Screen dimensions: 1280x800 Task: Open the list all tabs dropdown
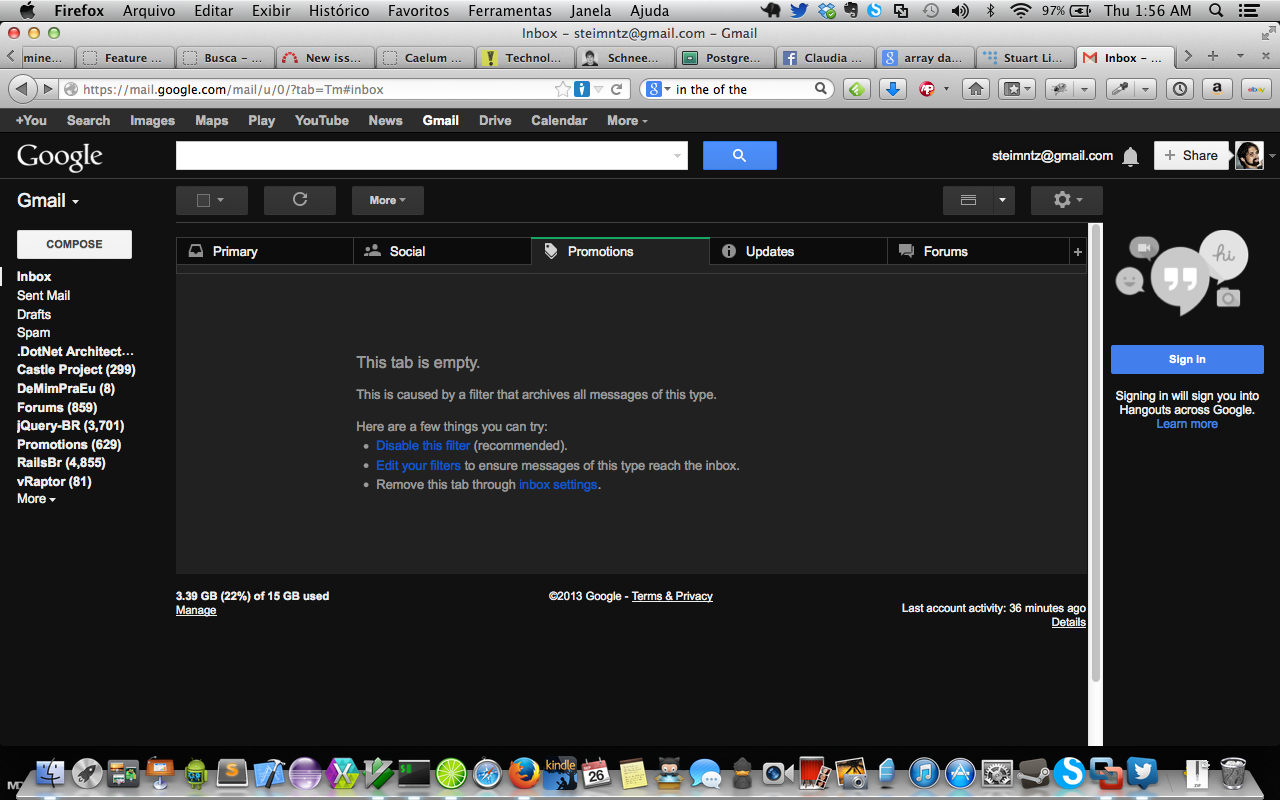(1240, 56)
